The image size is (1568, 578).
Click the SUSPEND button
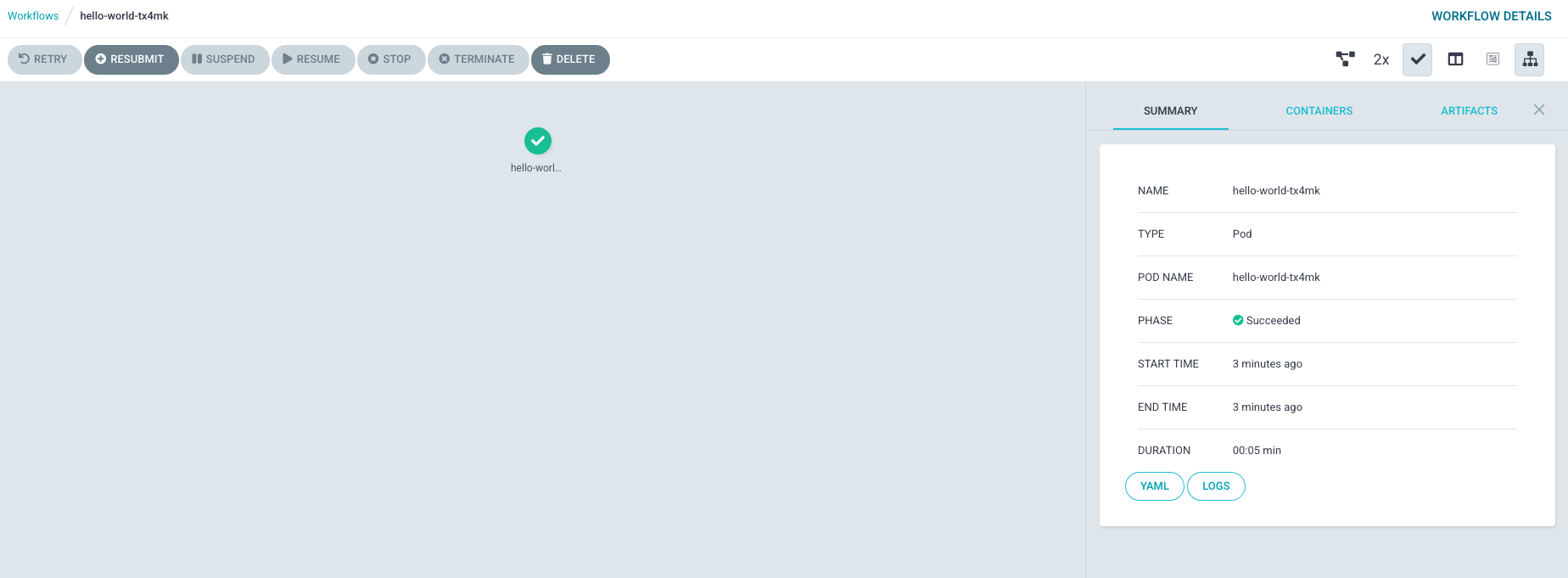(225, 59)
